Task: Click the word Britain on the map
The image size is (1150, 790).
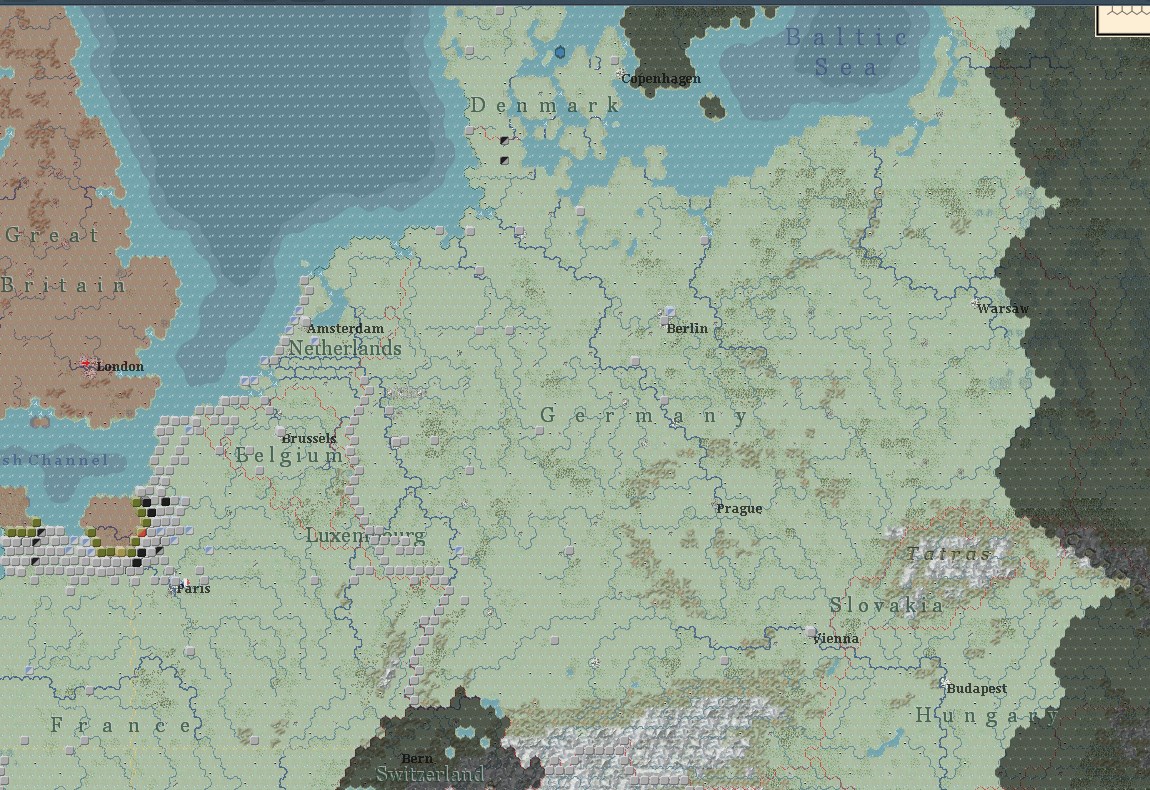Action: (x=64, y=285)
